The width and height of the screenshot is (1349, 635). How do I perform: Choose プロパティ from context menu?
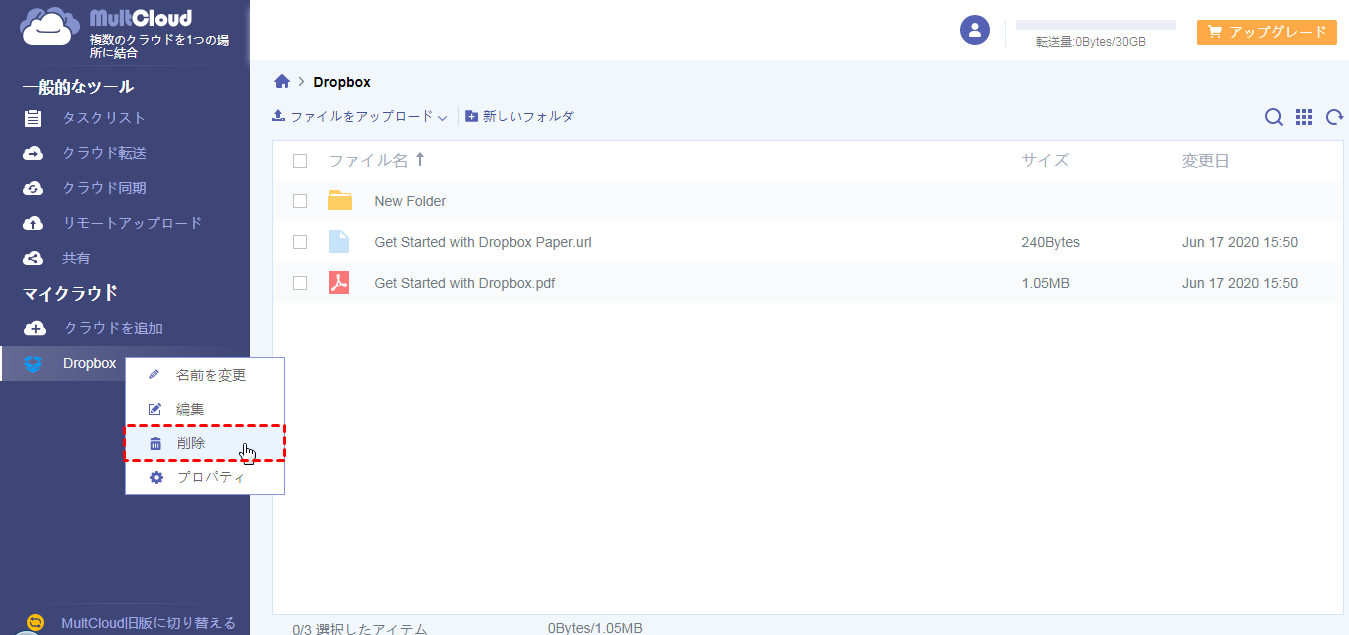205,477
